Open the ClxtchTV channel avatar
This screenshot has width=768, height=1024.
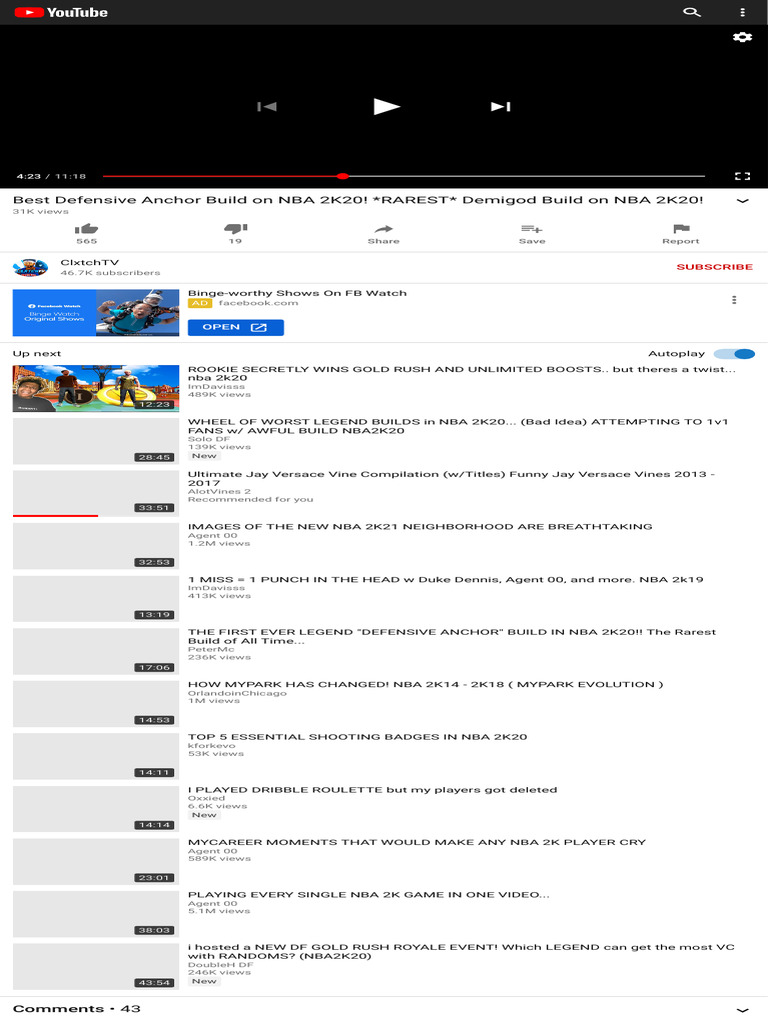(30, 267)
